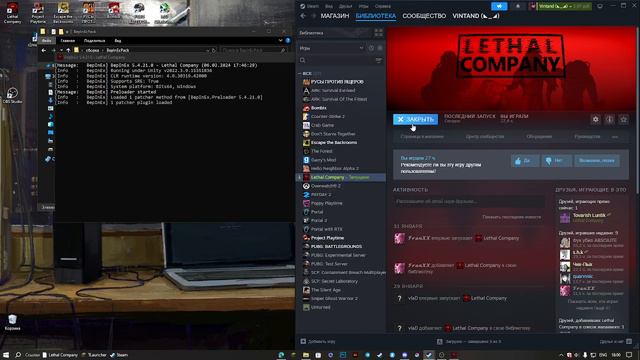This screenshot has height=360, width=640.
Task: Recommend the game with the Да thumbs-up
Action: point(525,161)
